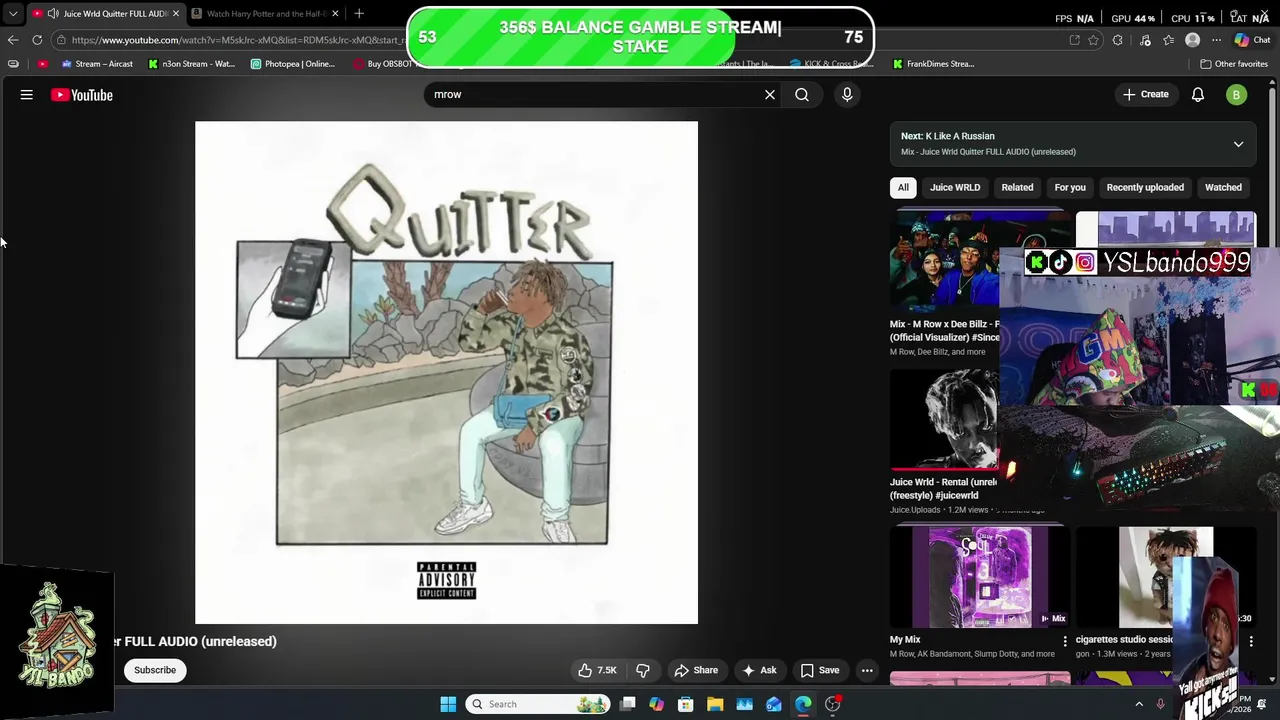Close the Juice Wrld Quitter tab

coord(176,14)
